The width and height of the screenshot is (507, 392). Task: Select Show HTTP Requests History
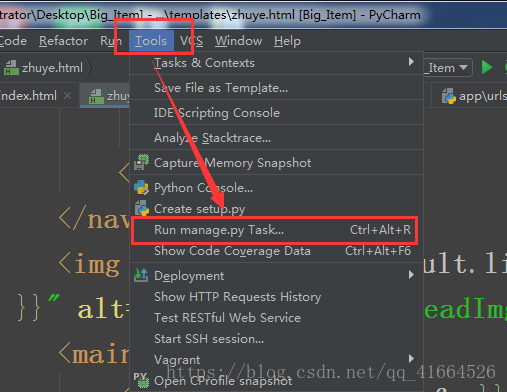(x=276, y=296)
